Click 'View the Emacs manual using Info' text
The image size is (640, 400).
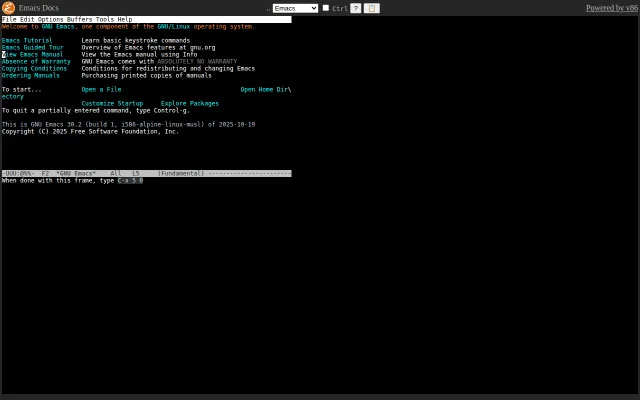[x=139, y=54]
